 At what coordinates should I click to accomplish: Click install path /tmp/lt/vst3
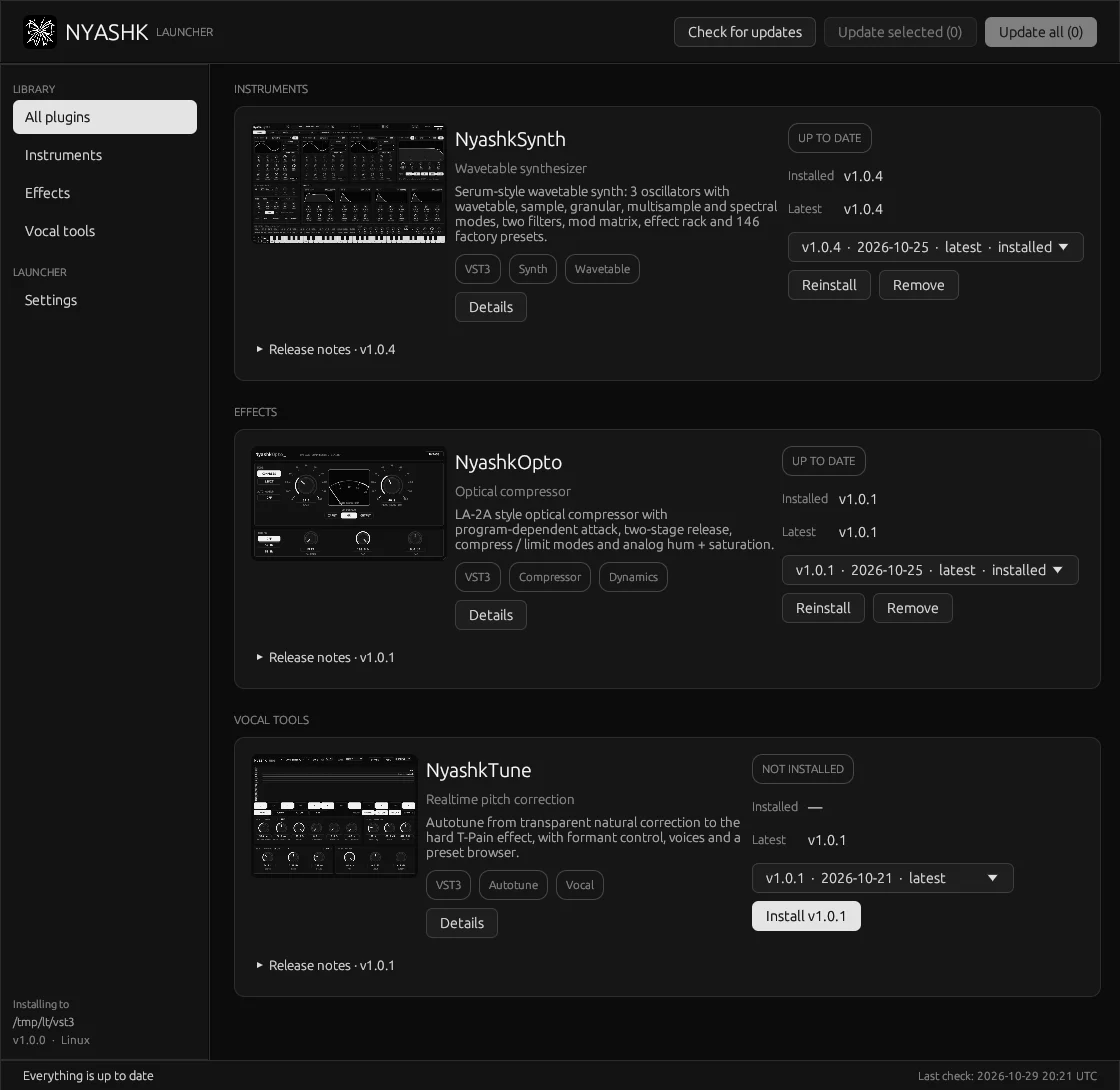(44, 1022)
